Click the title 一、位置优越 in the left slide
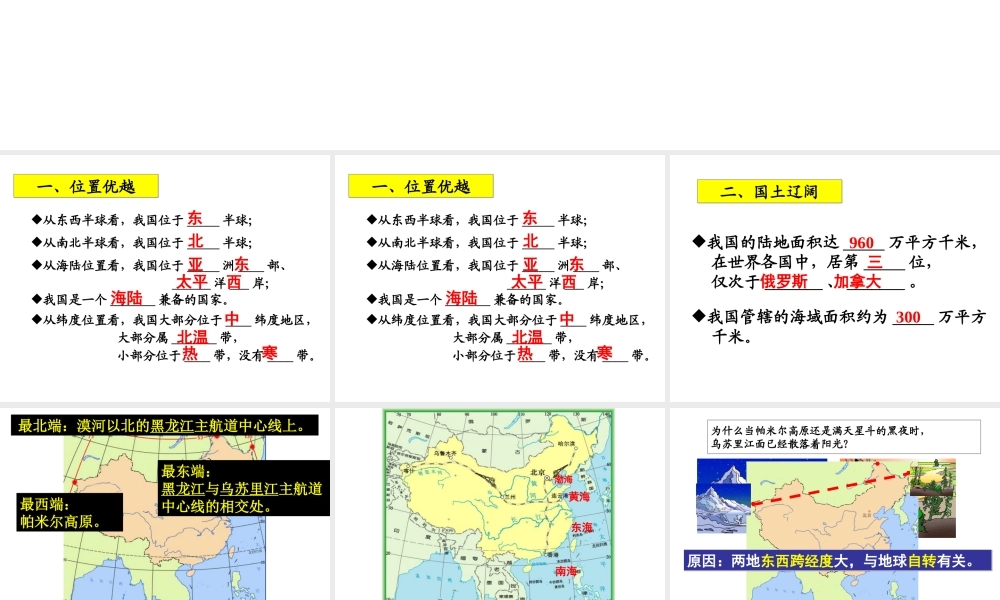 (85, 186)
